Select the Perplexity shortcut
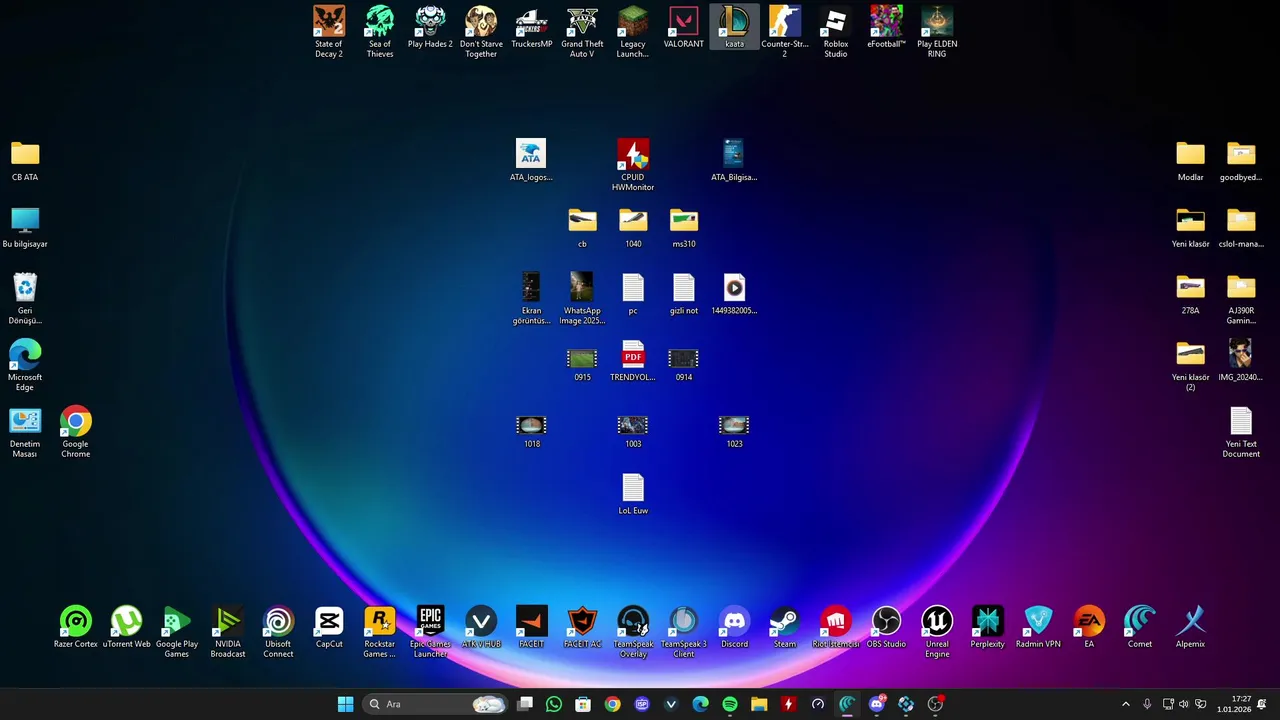Image resolution: width=1280 pixels, height=720 pixels. tap(987, 628)
